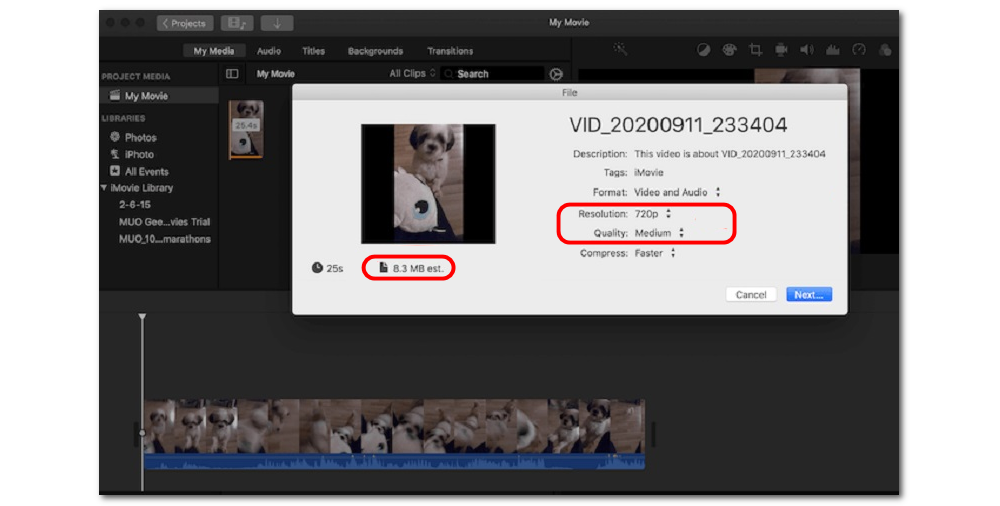Open the stabilization camera tool
This screenshot has height=506, width=1000.
point(781,50)
